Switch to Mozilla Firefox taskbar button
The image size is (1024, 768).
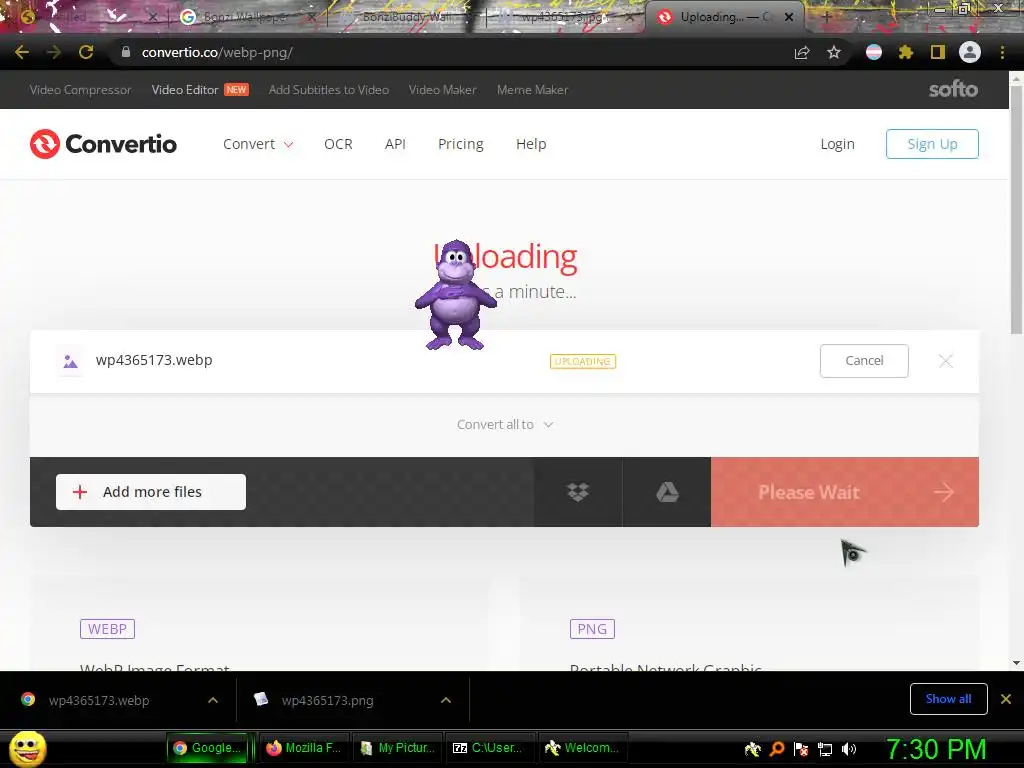pos(304,748)
